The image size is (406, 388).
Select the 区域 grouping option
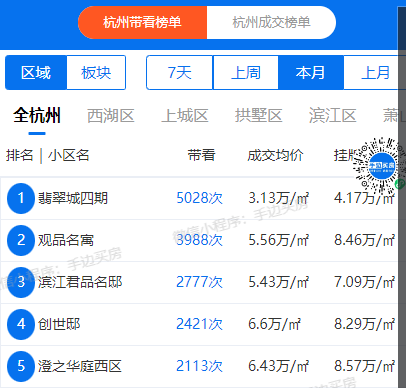(x=36, y=73)
